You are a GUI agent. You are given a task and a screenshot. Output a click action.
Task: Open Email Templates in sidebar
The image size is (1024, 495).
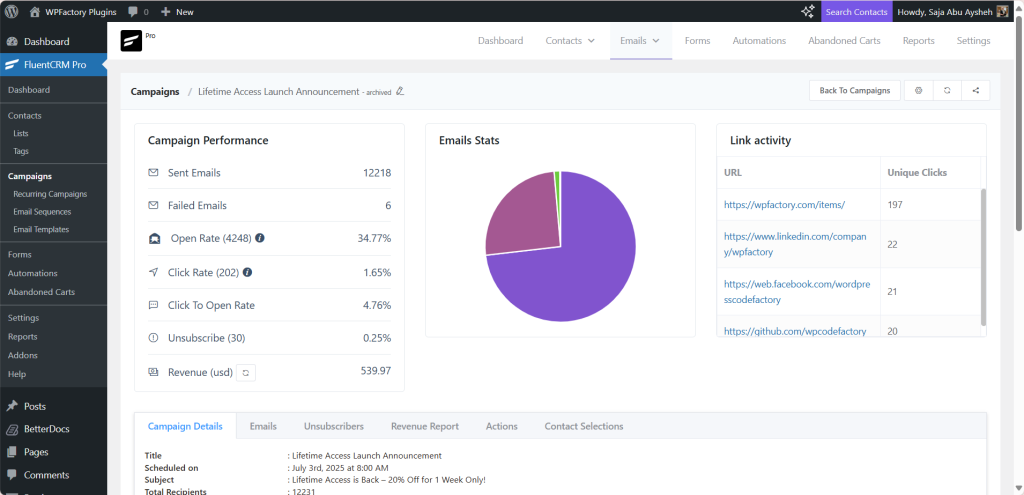41,229
